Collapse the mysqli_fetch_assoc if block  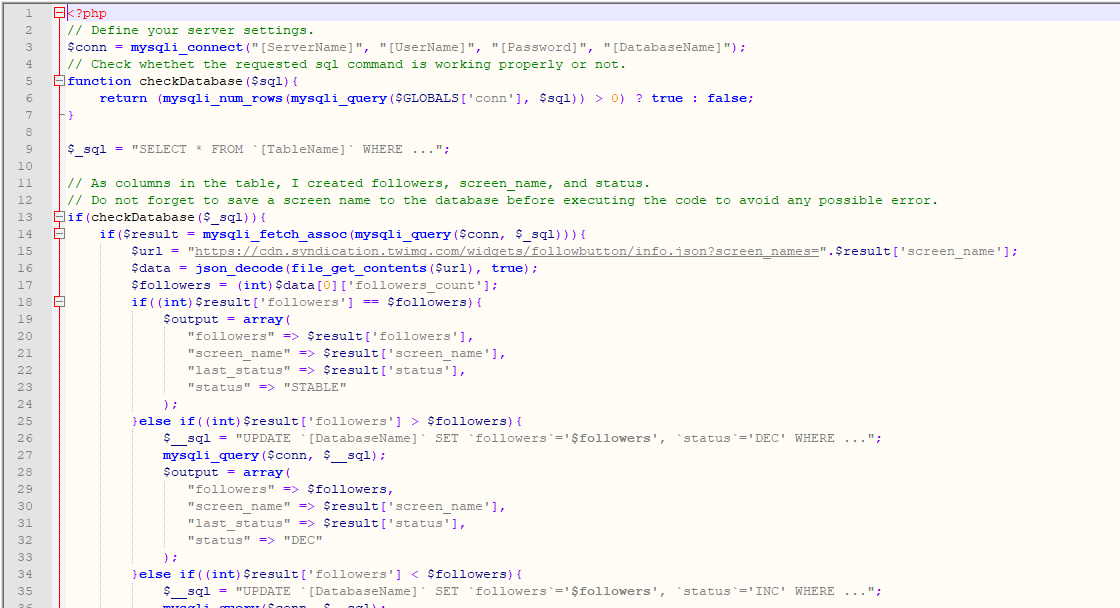point(57,233)
